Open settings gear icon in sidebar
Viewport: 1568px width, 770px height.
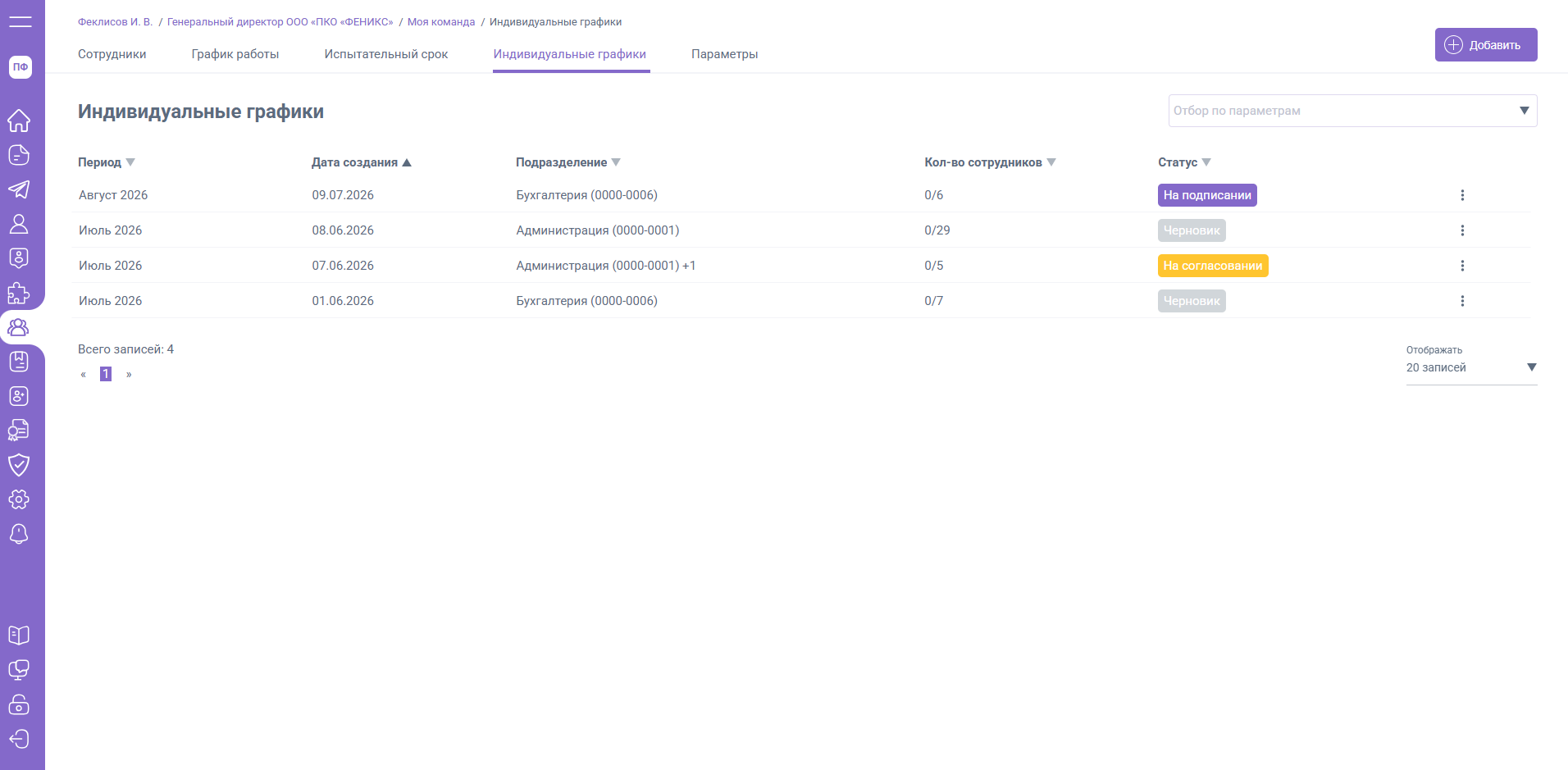coord(19,499)
